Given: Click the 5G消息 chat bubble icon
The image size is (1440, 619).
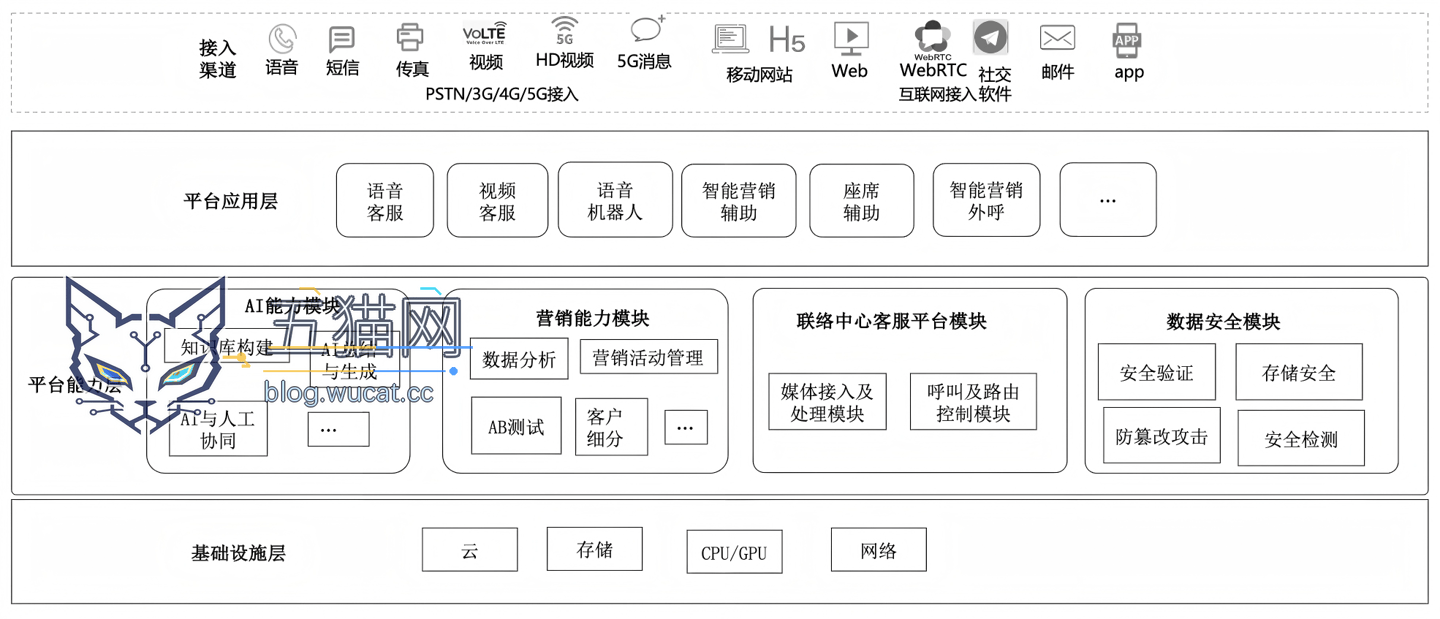Looking at the screenshot, I should coord(648,30).
